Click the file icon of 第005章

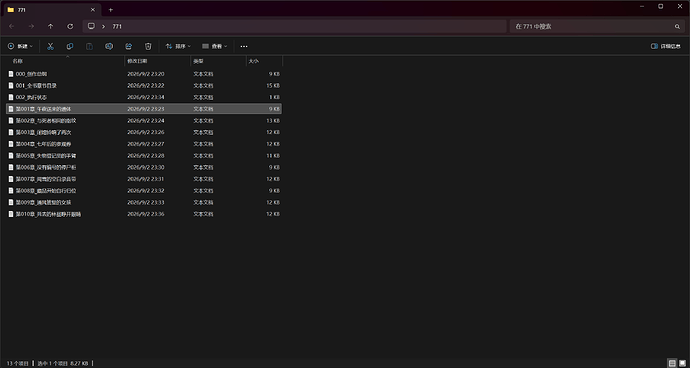[x=11, y=155]
